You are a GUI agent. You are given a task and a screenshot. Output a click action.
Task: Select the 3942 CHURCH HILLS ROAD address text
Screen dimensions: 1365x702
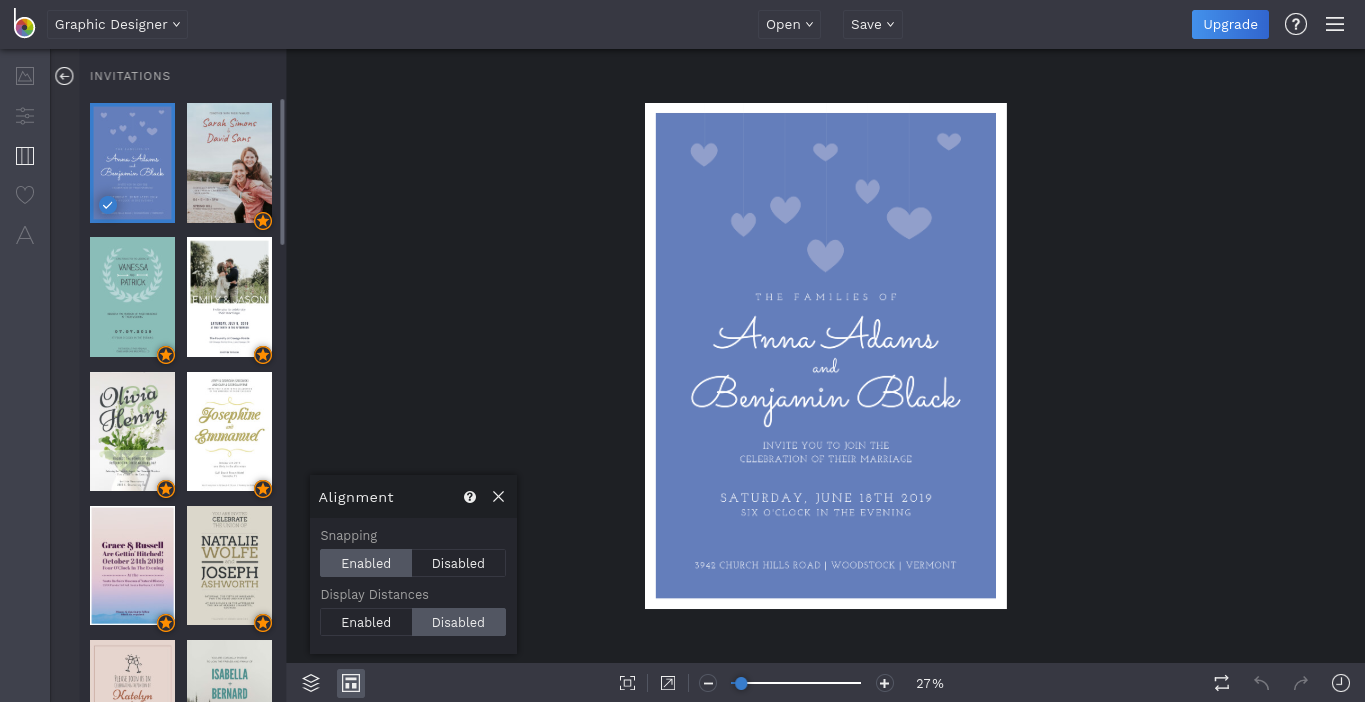826,565
